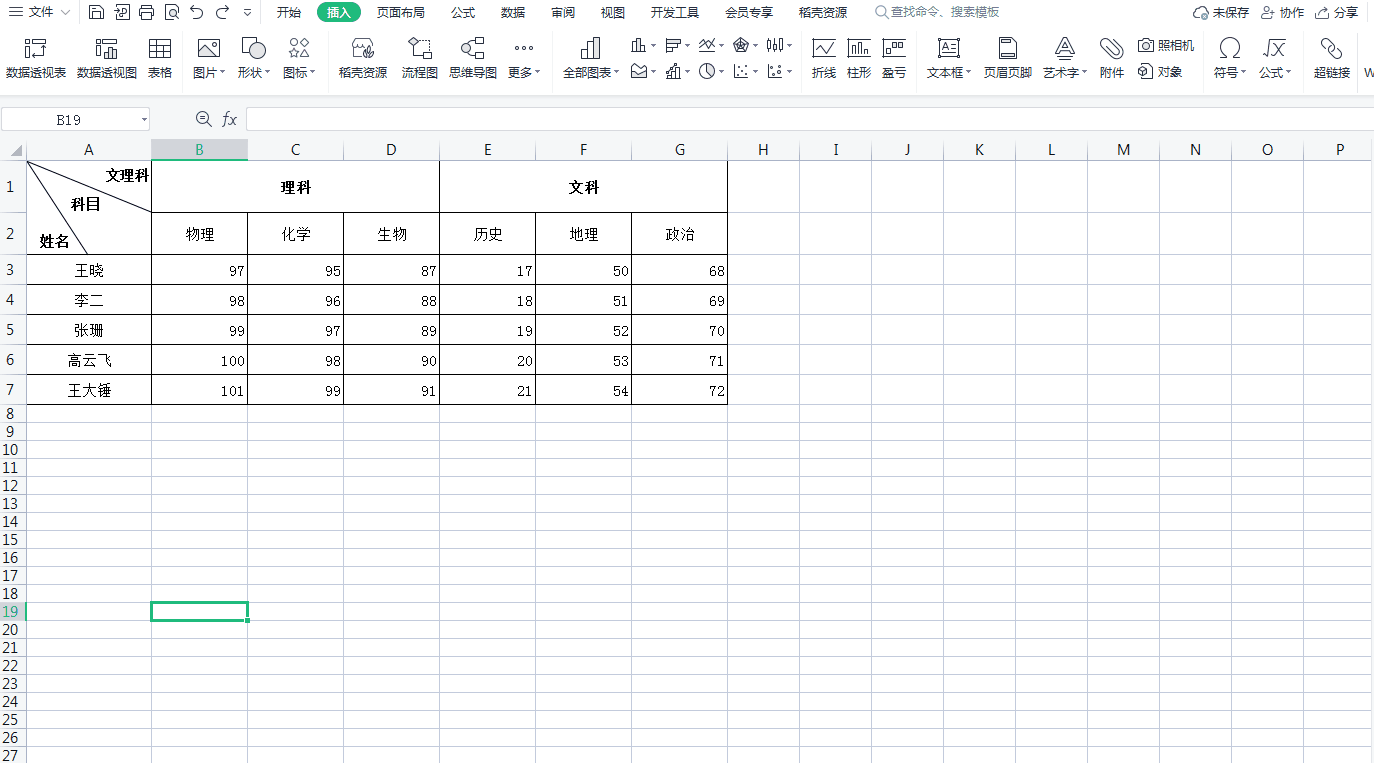Click the fx insert function icon
This screenshot has width=1374, height=763.
[229, 119]
